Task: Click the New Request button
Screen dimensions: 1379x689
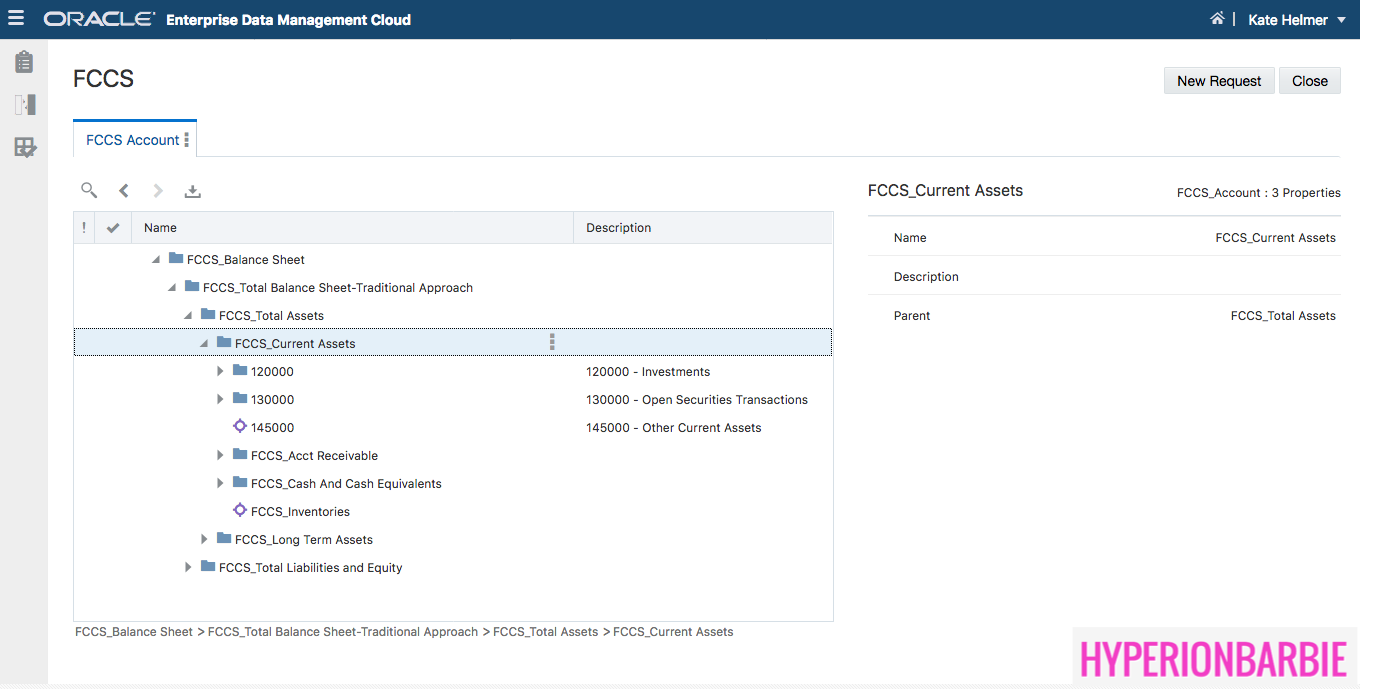Action: pyautogui.click(x=1218, y=81)
